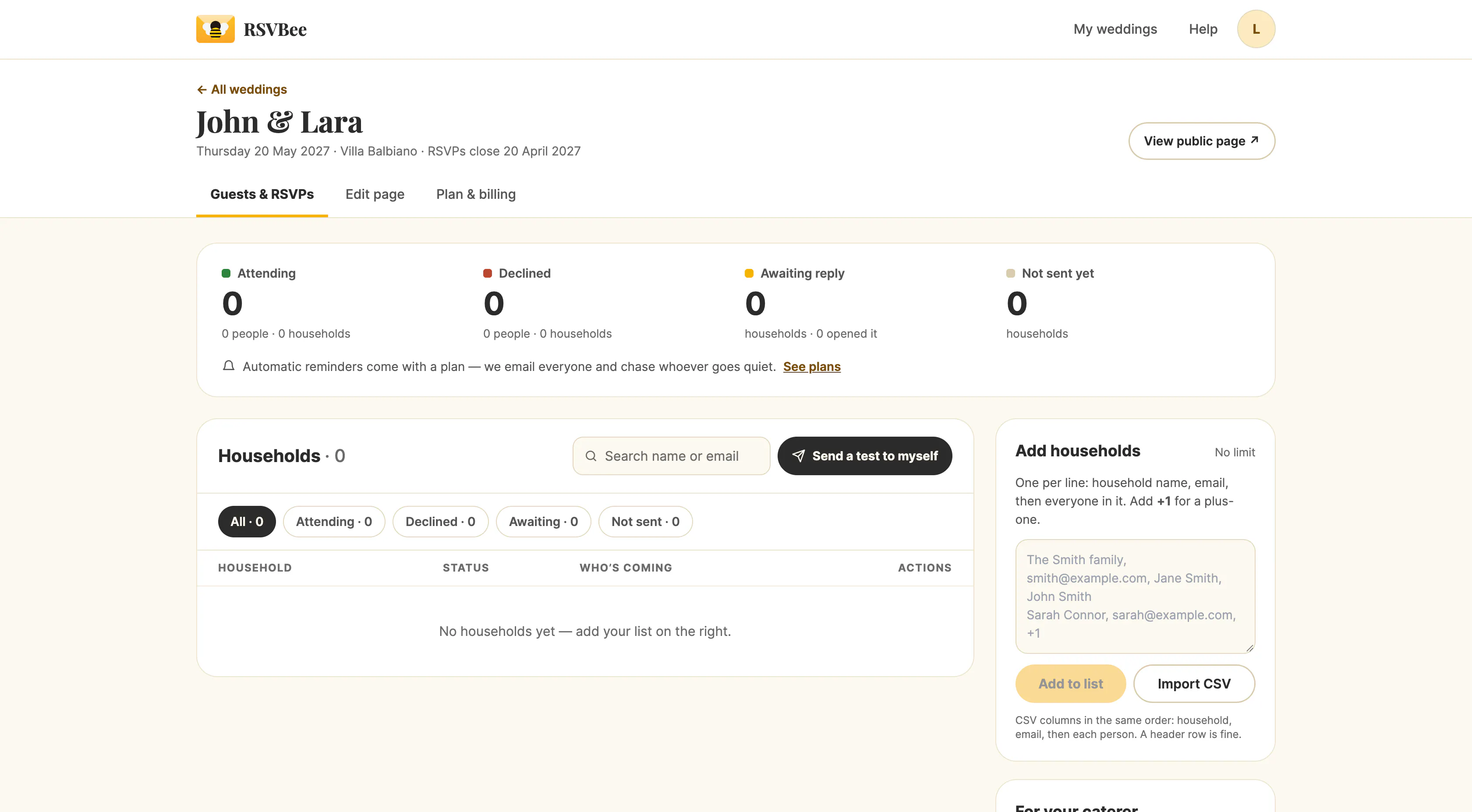The image size is (1472, 812).
Task: Go to My weddings in the top navigation
Action: 1115,29
